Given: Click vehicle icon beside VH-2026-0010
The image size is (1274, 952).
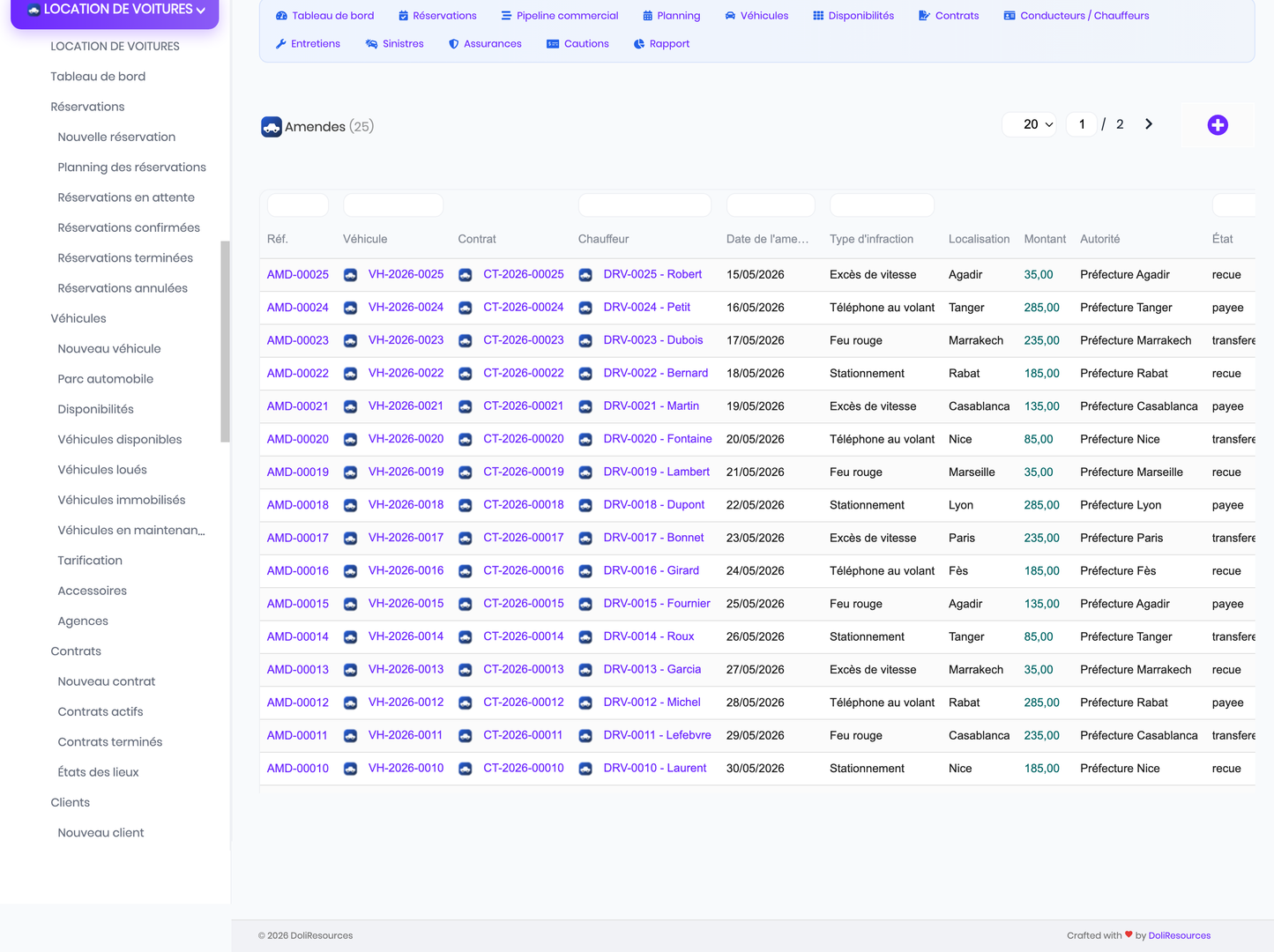Looking at the screenshot, I should coord(350,769).
